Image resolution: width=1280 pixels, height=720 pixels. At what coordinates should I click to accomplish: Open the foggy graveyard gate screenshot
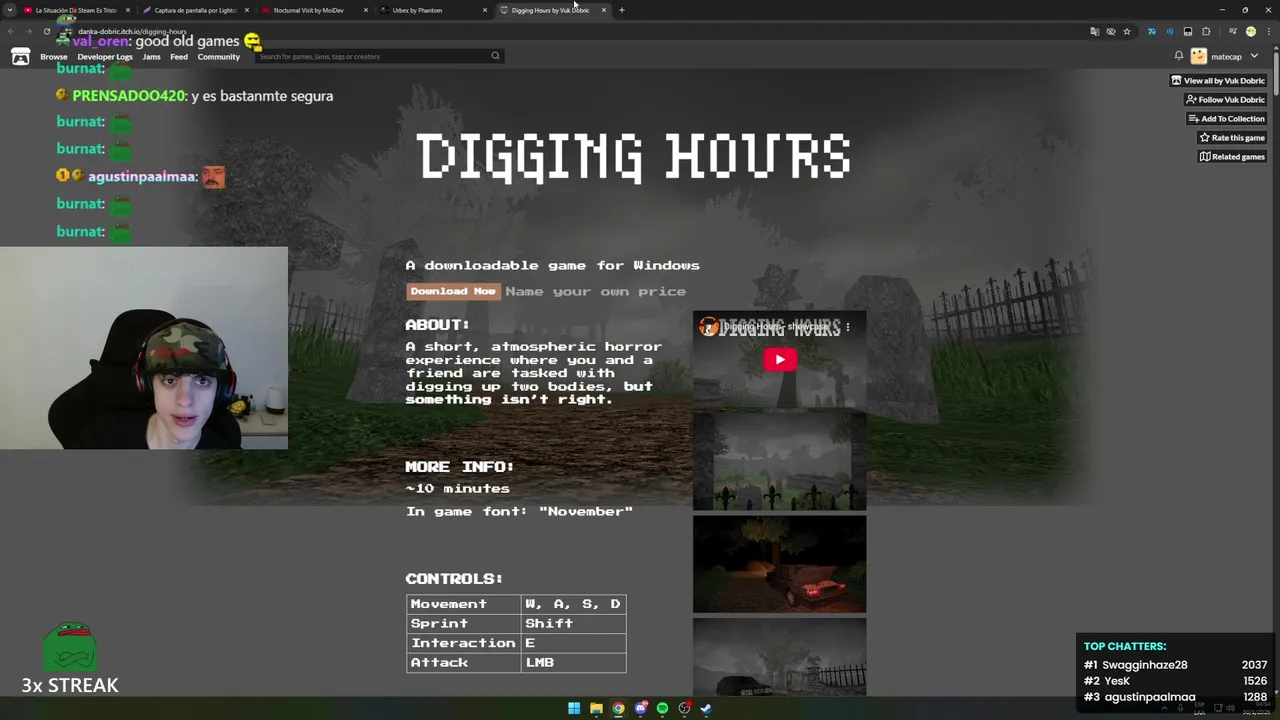(779, 461)
